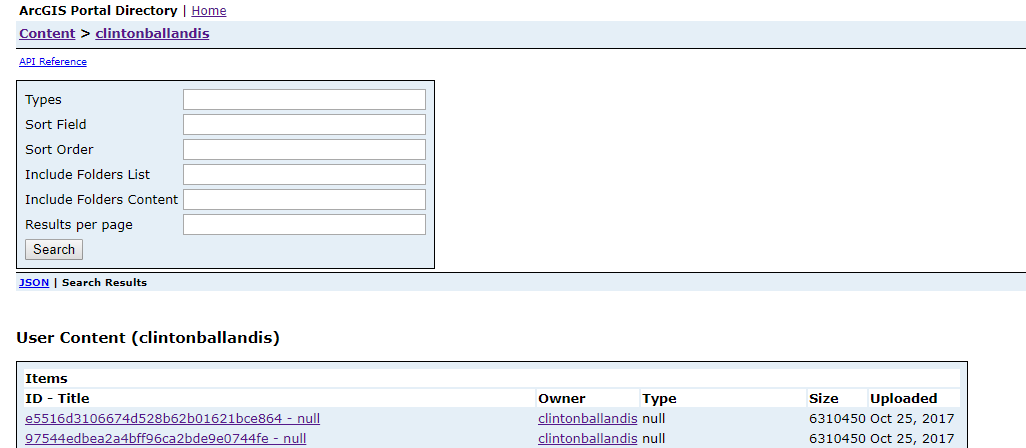Open owner clintonballandis link in first row

tap(588, 419)
